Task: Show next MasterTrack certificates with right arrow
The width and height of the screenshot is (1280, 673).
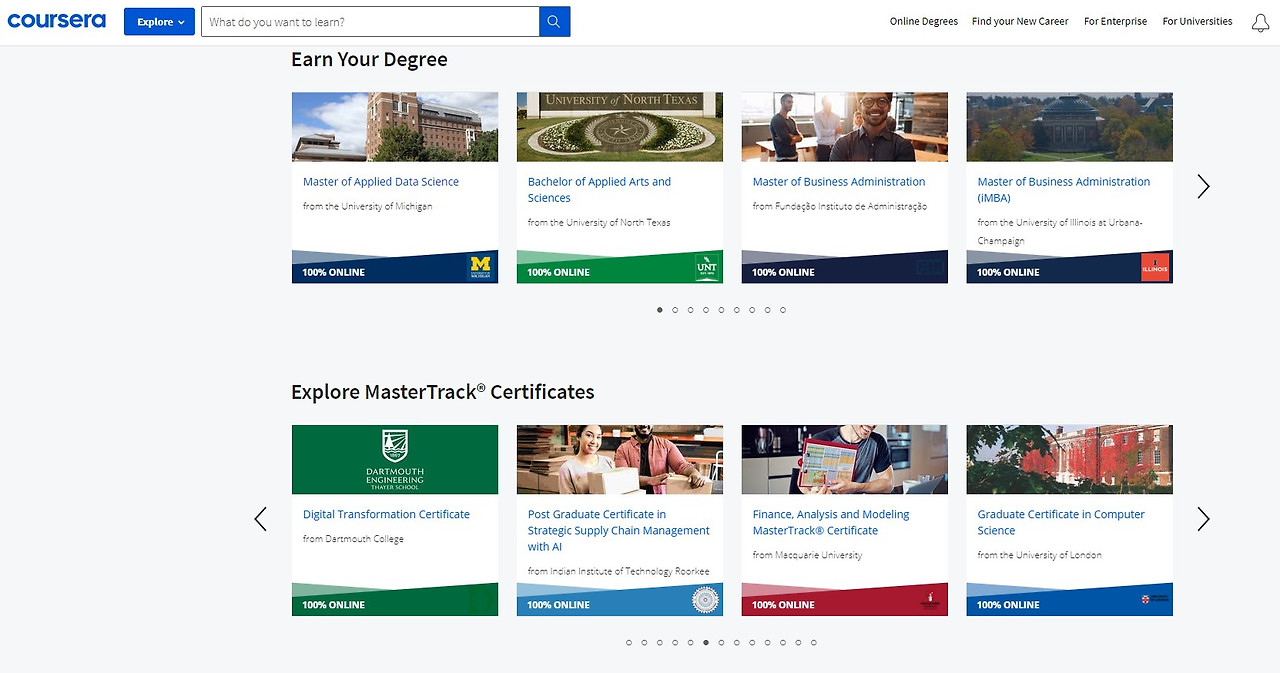Action: [1203, 519]
